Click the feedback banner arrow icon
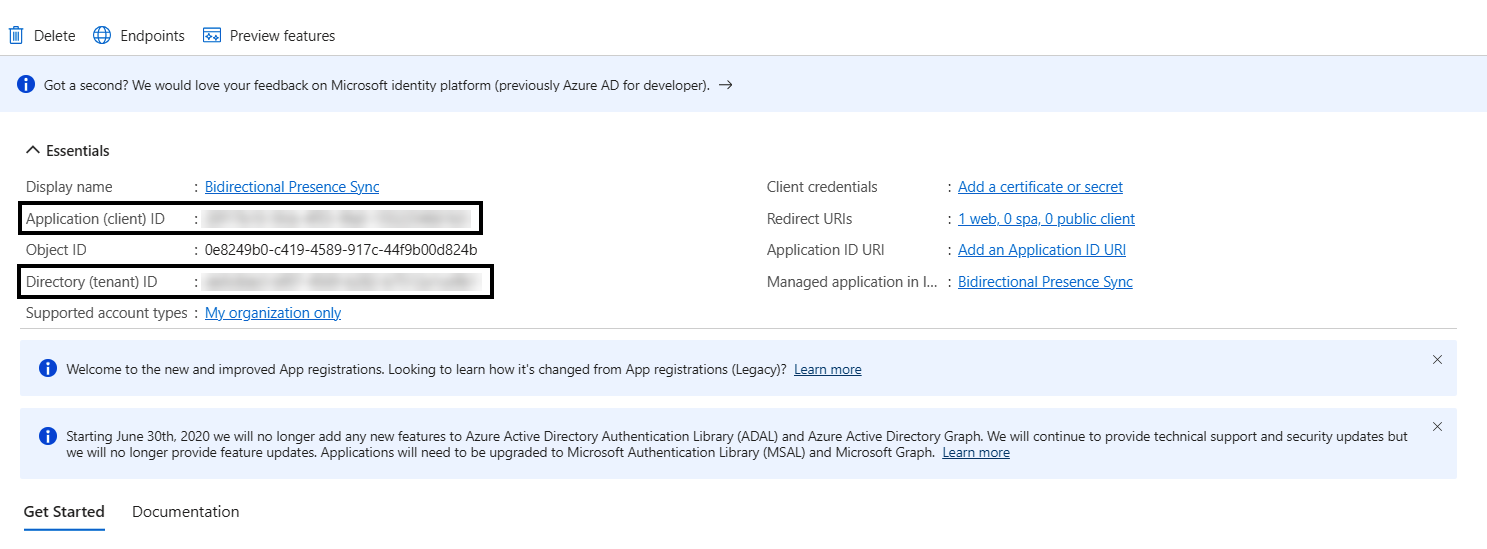The width and height of the screenshot is (1487, 549). [726, 86]
